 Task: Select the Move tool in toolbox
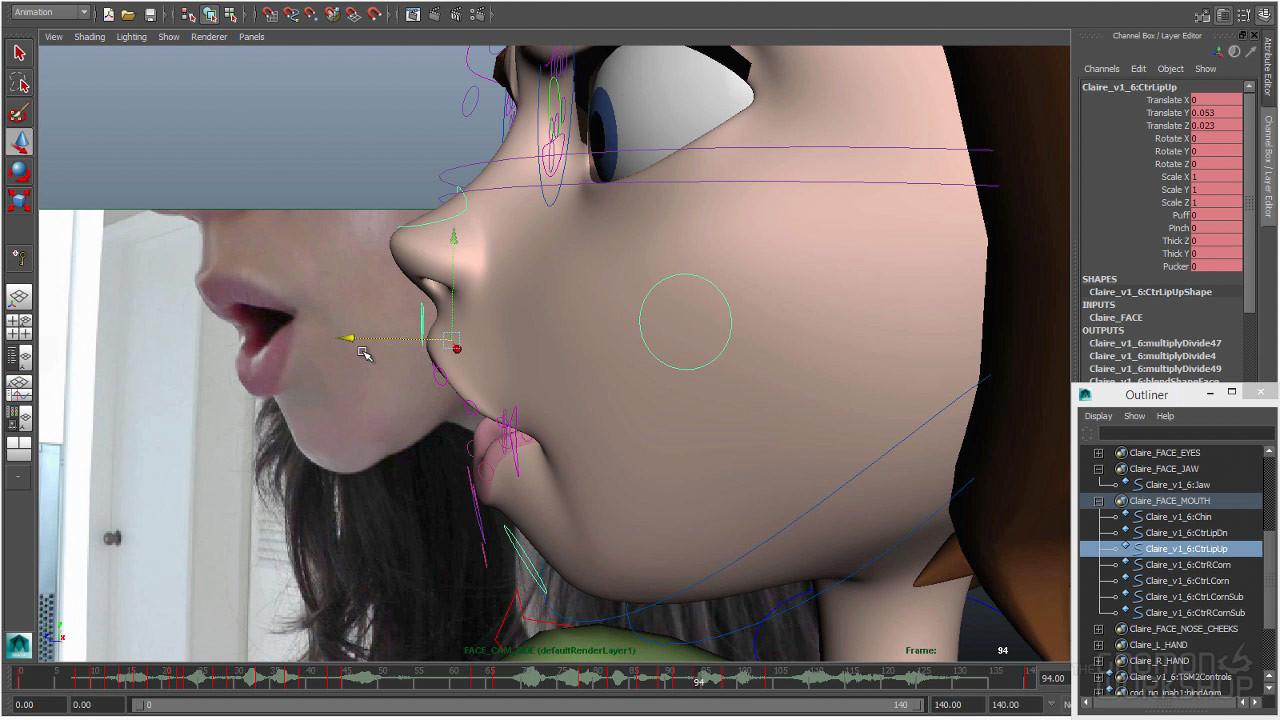click(19, 141)
